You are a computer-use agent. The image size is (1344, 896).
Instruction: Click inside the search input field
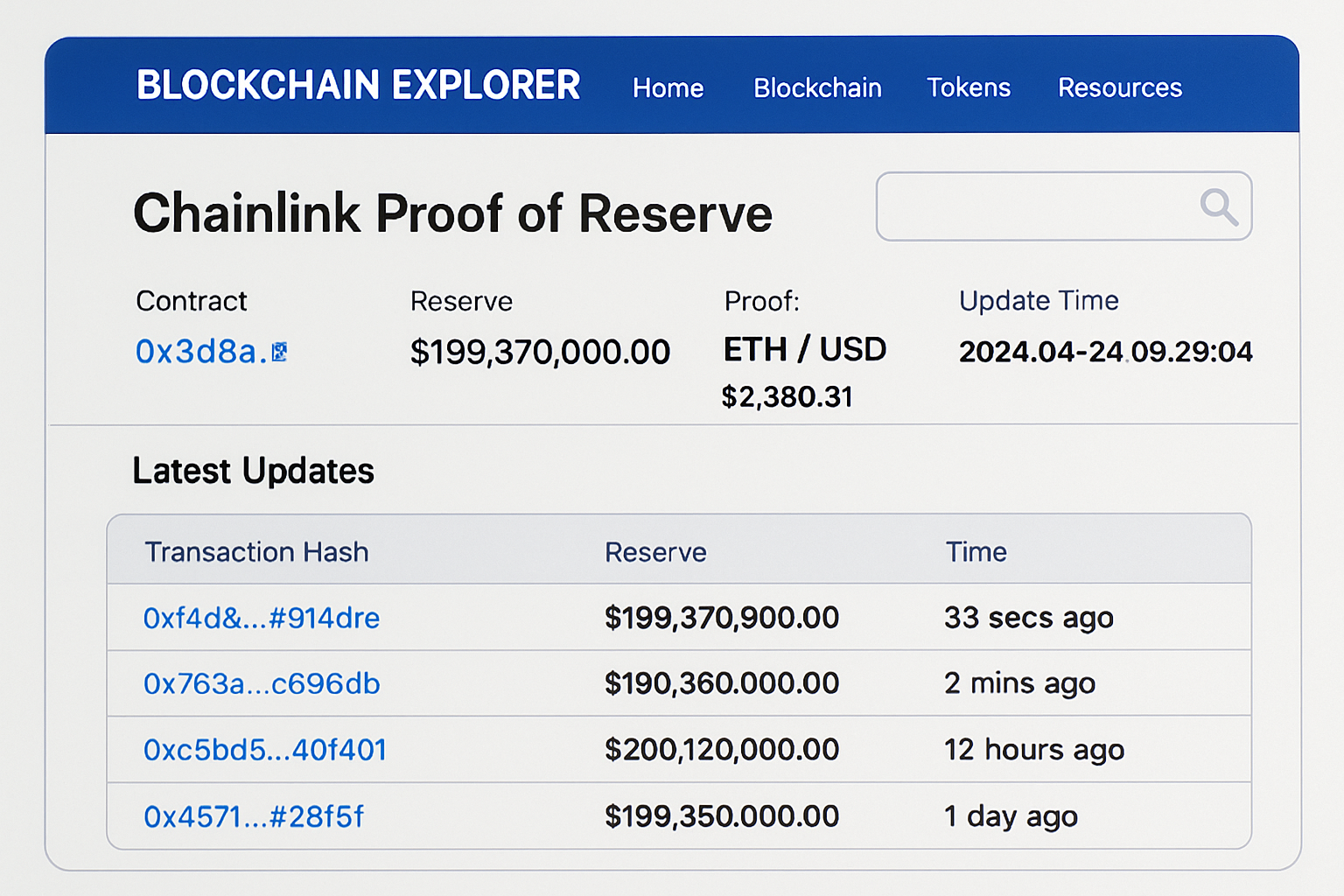tap(1032, 207)
